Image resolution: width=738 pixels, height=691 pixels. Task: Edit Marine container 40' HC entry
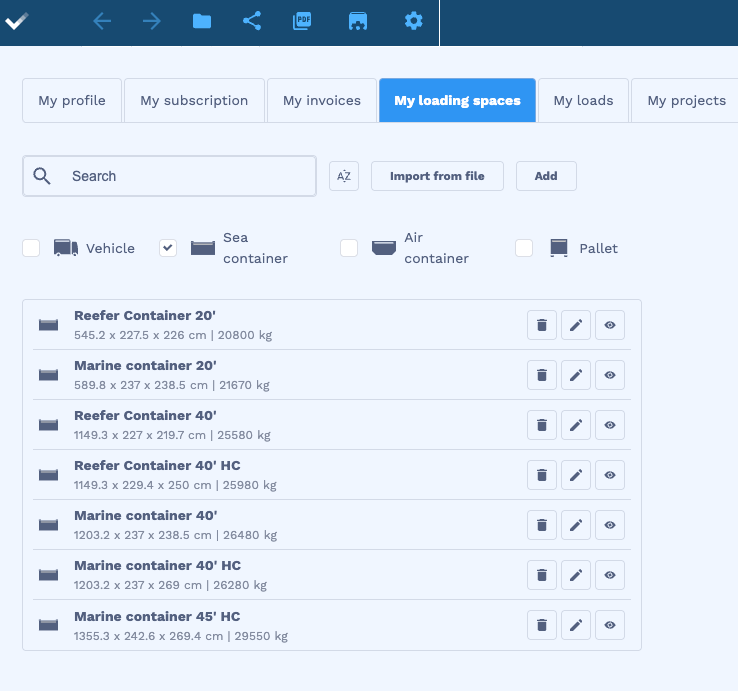(576, 575)
